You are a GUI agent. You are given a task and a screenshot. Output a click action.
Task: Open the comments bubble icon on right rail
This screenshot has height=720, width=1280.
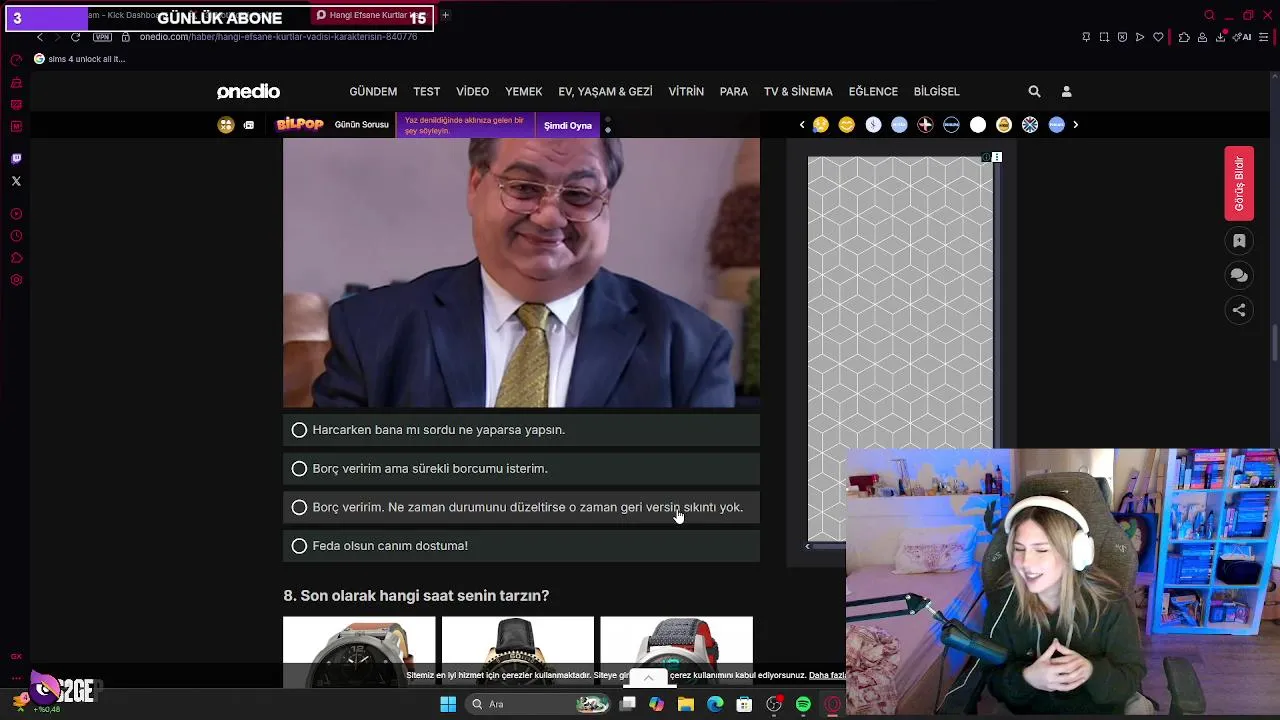point(1239,275)
